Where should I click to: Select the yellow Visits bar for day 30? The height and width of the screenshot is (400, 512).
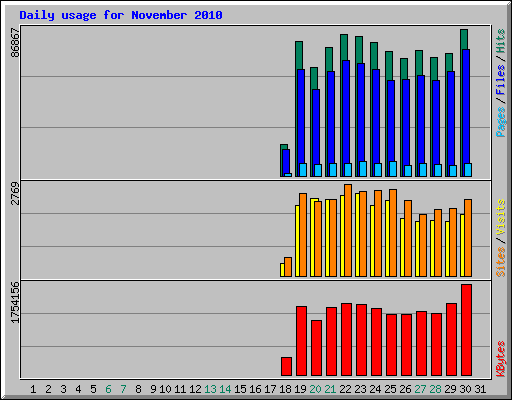pyautogui.click(x=462, y=245)
